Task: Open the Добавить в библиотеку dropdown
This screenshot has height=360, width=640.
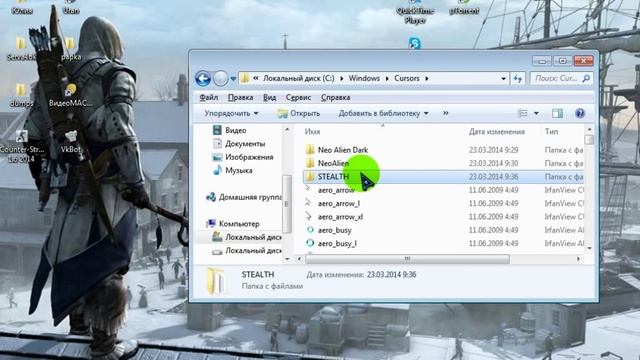Action: (383, 113)
